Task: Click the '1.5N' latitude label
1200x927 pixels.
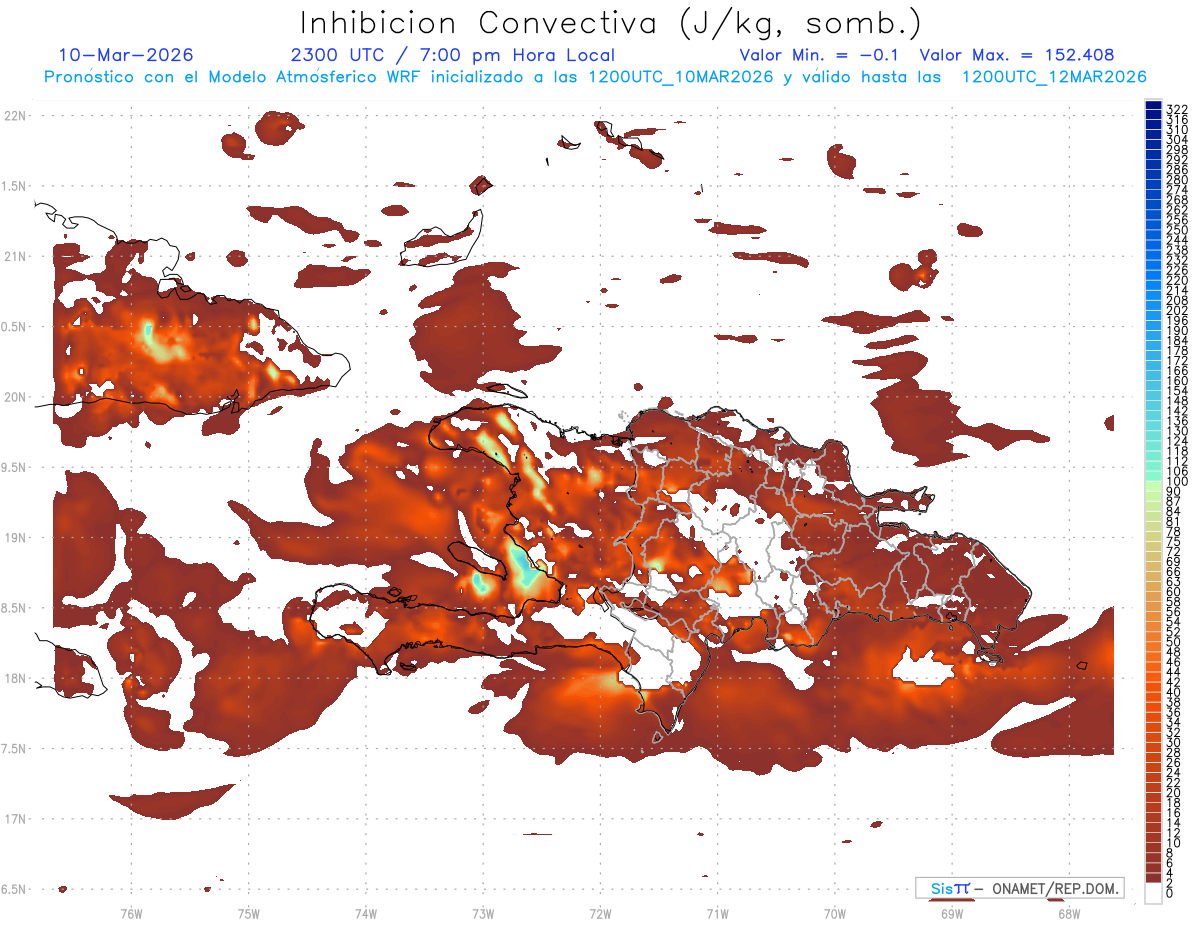Action: 15,186
